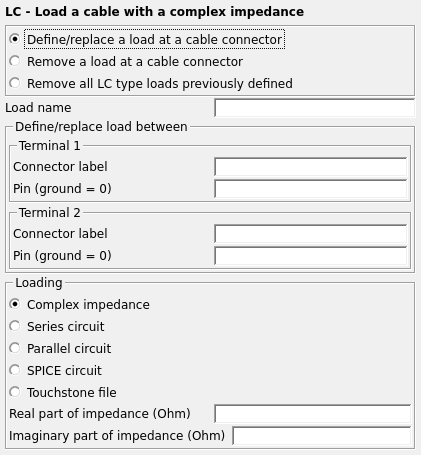Click the Loading group label

coord(39,283)
